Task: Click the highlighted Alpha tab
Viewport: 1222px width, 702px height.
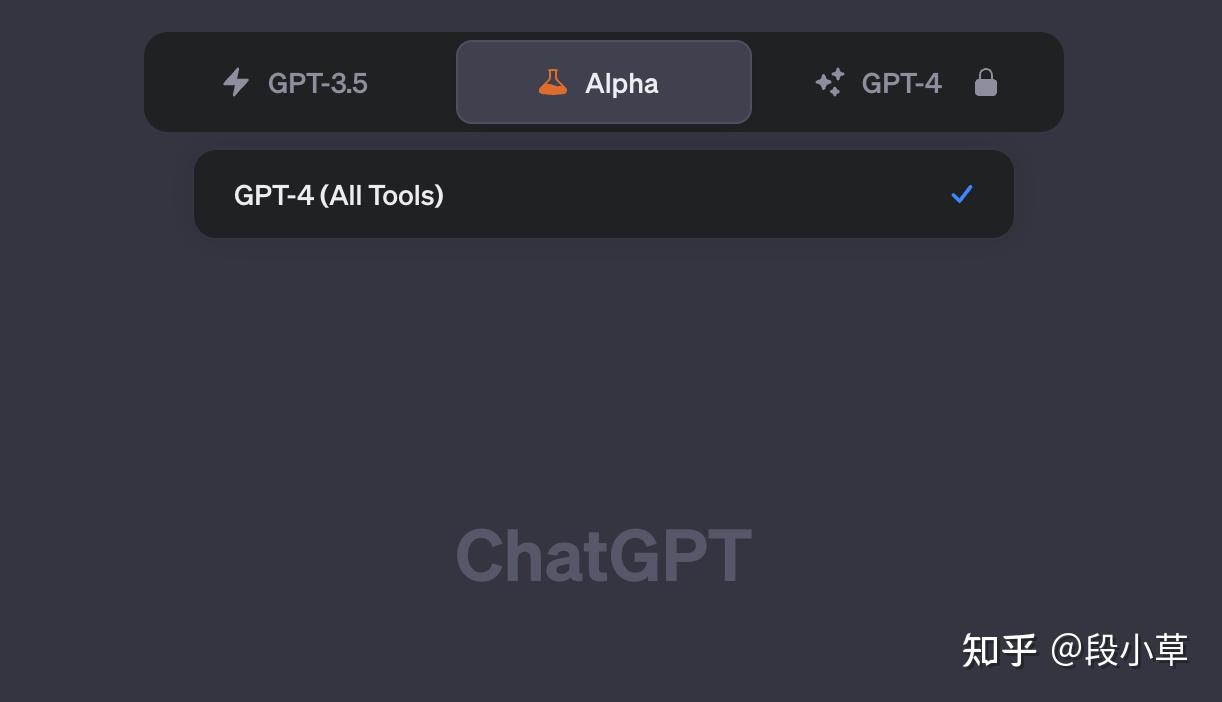Action: point(604,83)
